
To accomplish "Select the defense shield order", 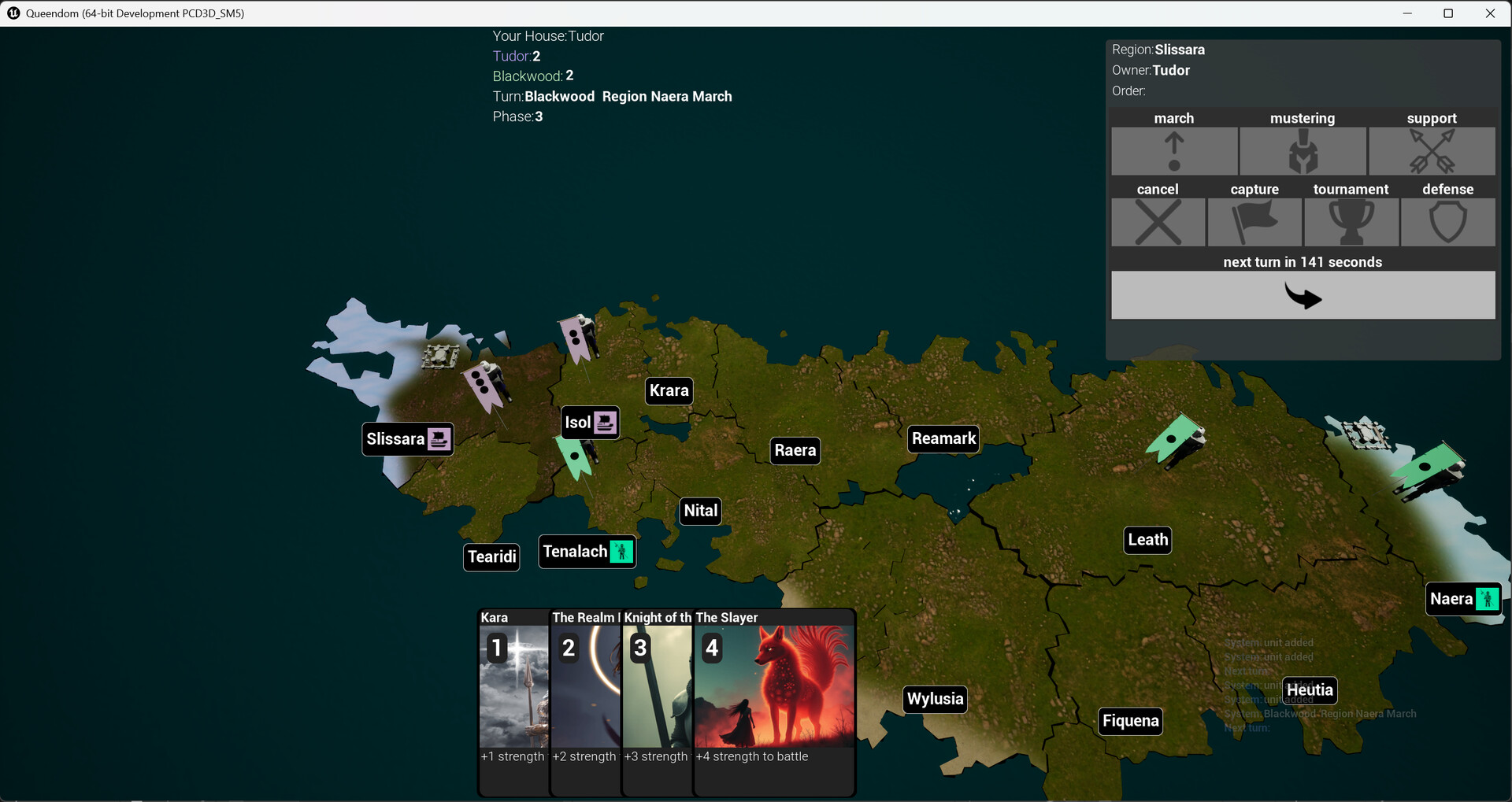I will (x=1447, y=222).
